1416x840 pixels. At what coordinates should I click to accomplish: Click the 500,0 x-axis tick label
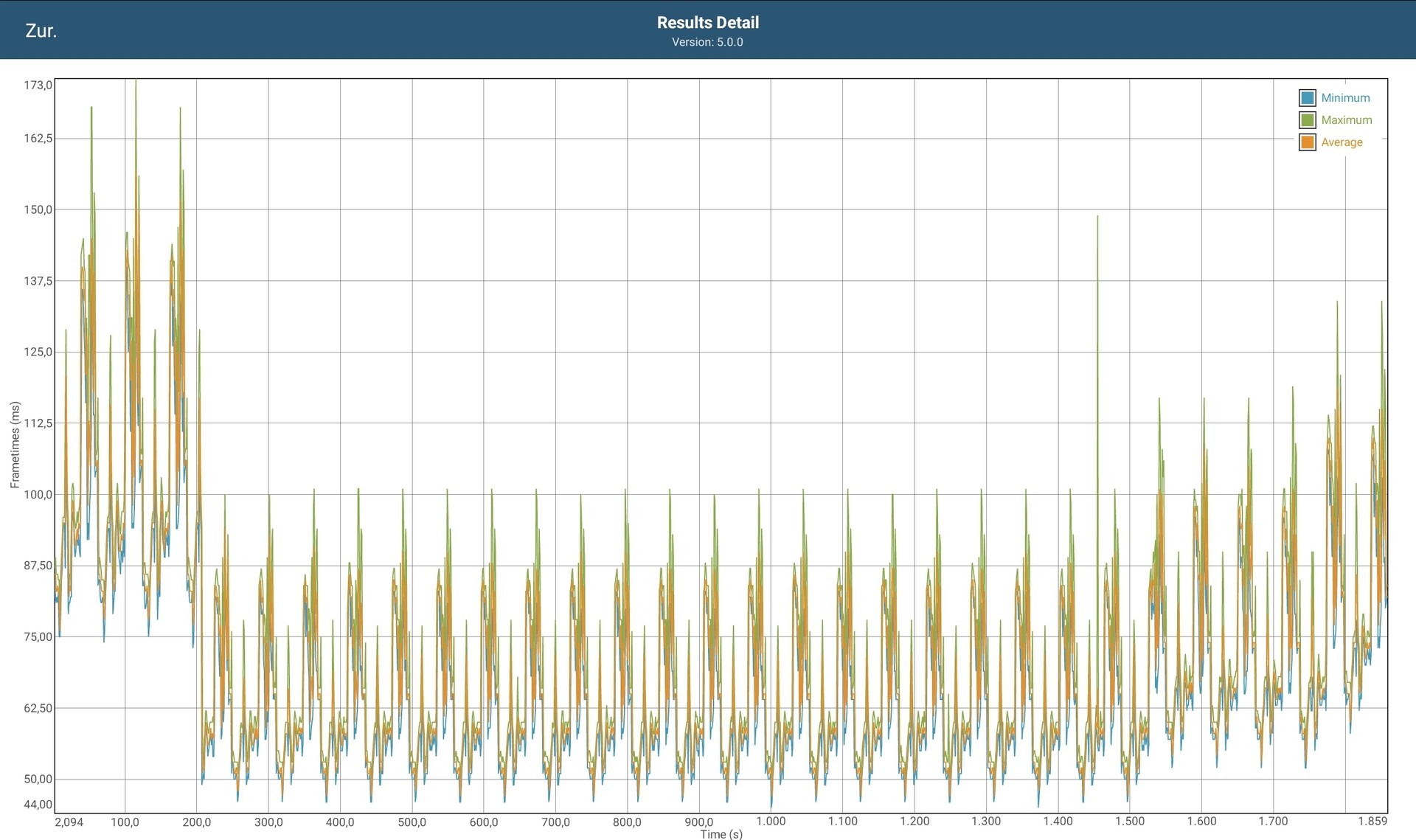click(x=412, y=822)
